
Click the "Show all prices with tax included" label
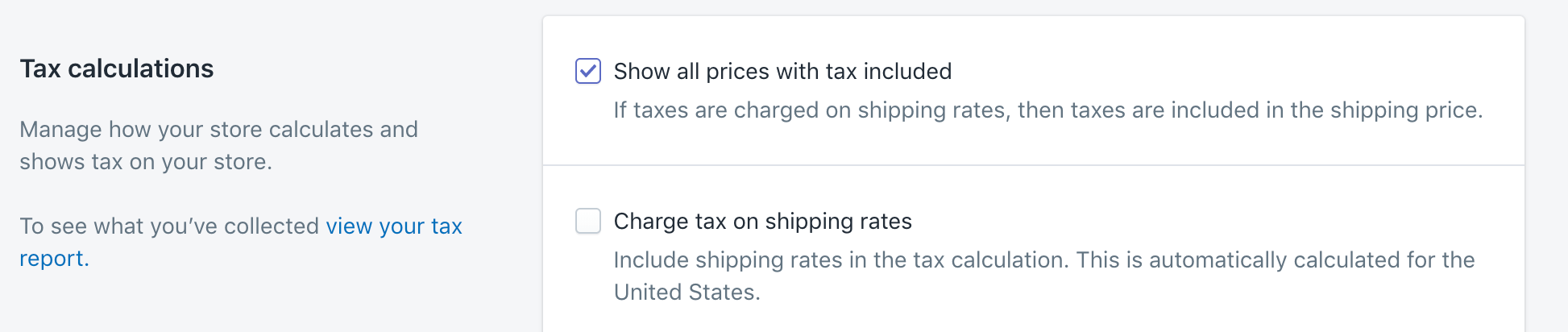[782, 72]
